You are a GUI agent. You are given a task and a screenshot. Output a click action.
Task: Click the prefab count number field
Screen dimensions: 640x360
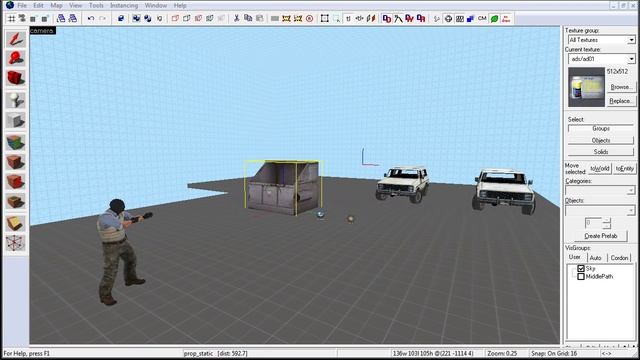click(593, 223)
